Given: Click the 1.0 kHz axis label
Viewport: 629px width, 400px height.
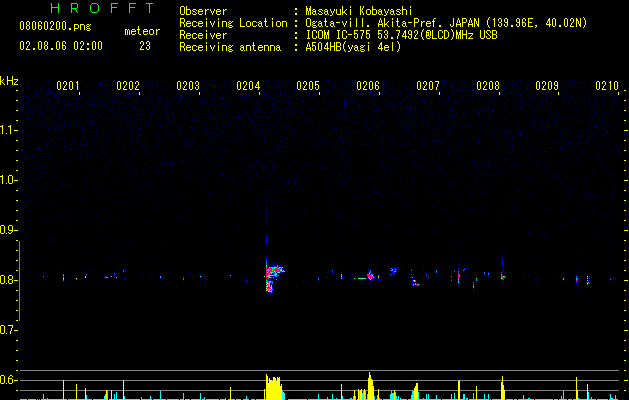Looking at the screenshot, I should 8,180.
